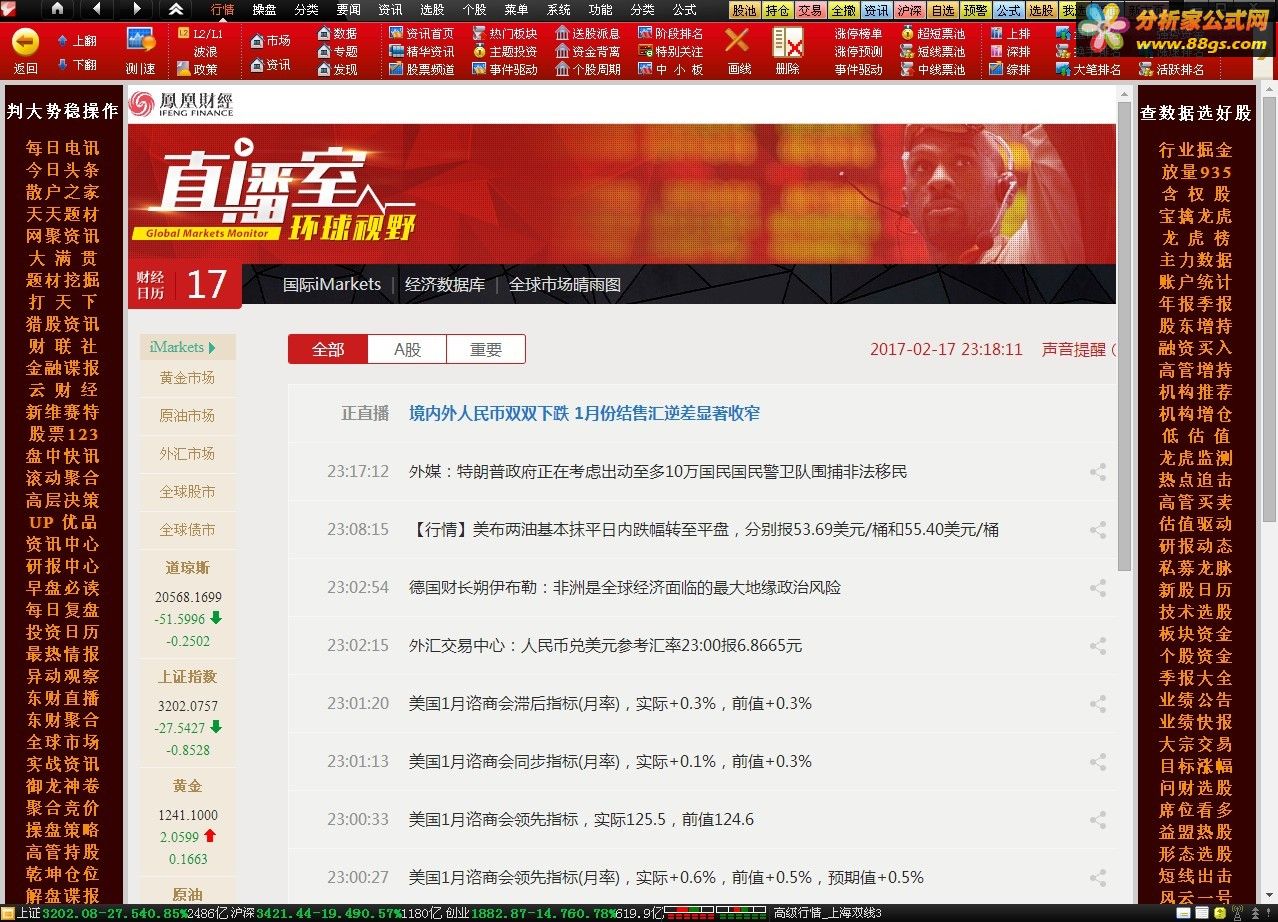
Task: Open the live headline 境内外人民币双双下跌
Action: pyautogui.click(x=585, y=413)
